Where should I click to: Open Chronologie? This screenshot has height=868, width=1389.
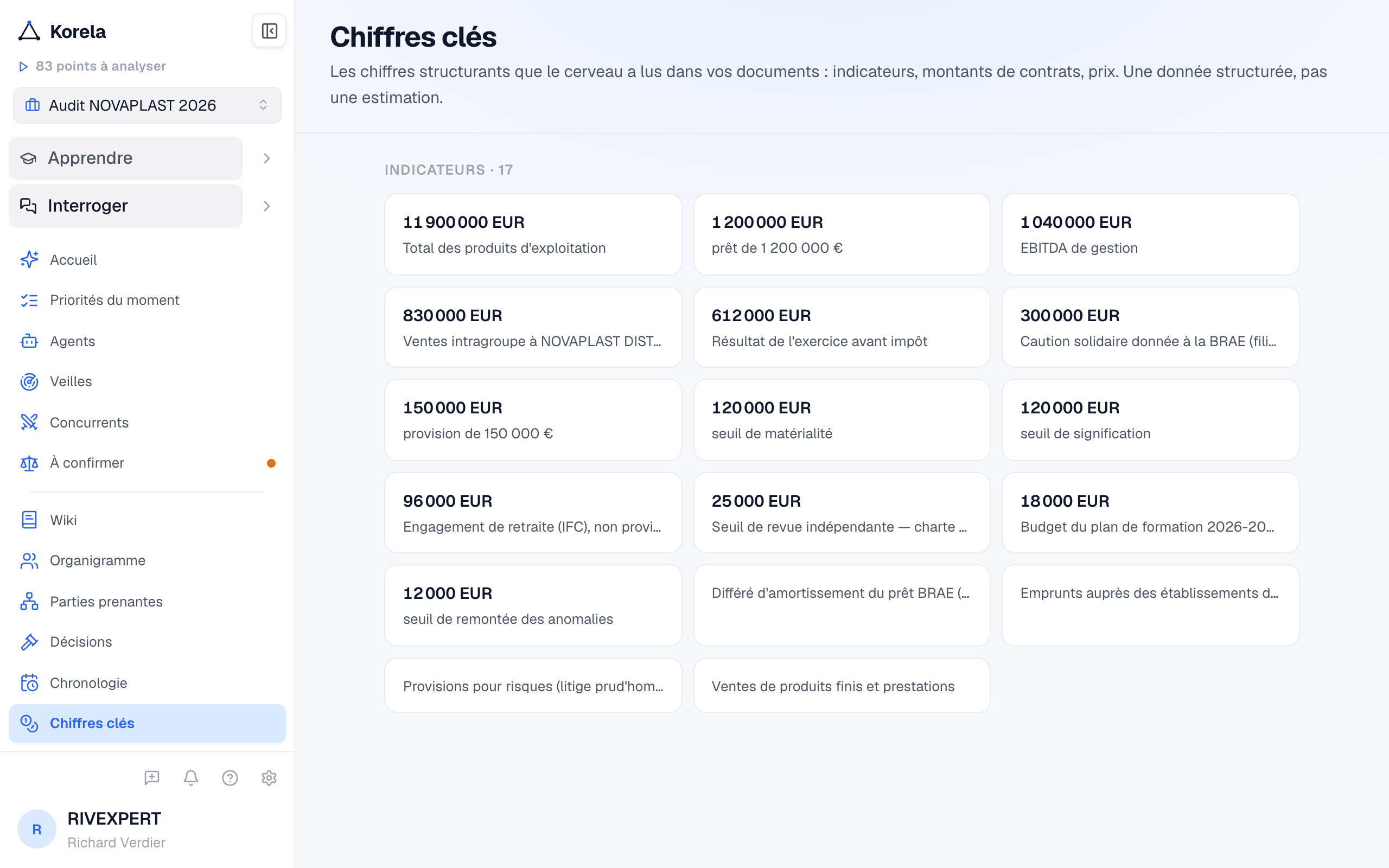[148, 682]
